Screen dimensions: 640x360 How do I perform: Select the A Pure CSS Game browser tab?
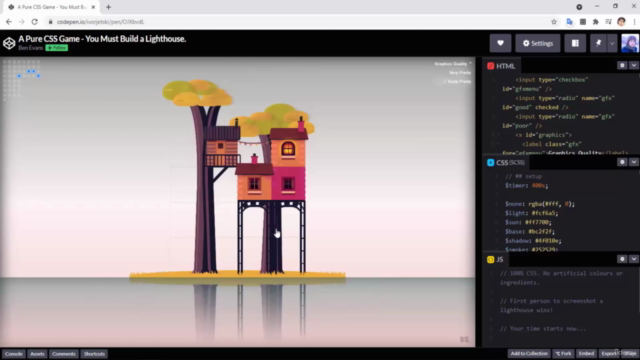click(x=52, y=7)
